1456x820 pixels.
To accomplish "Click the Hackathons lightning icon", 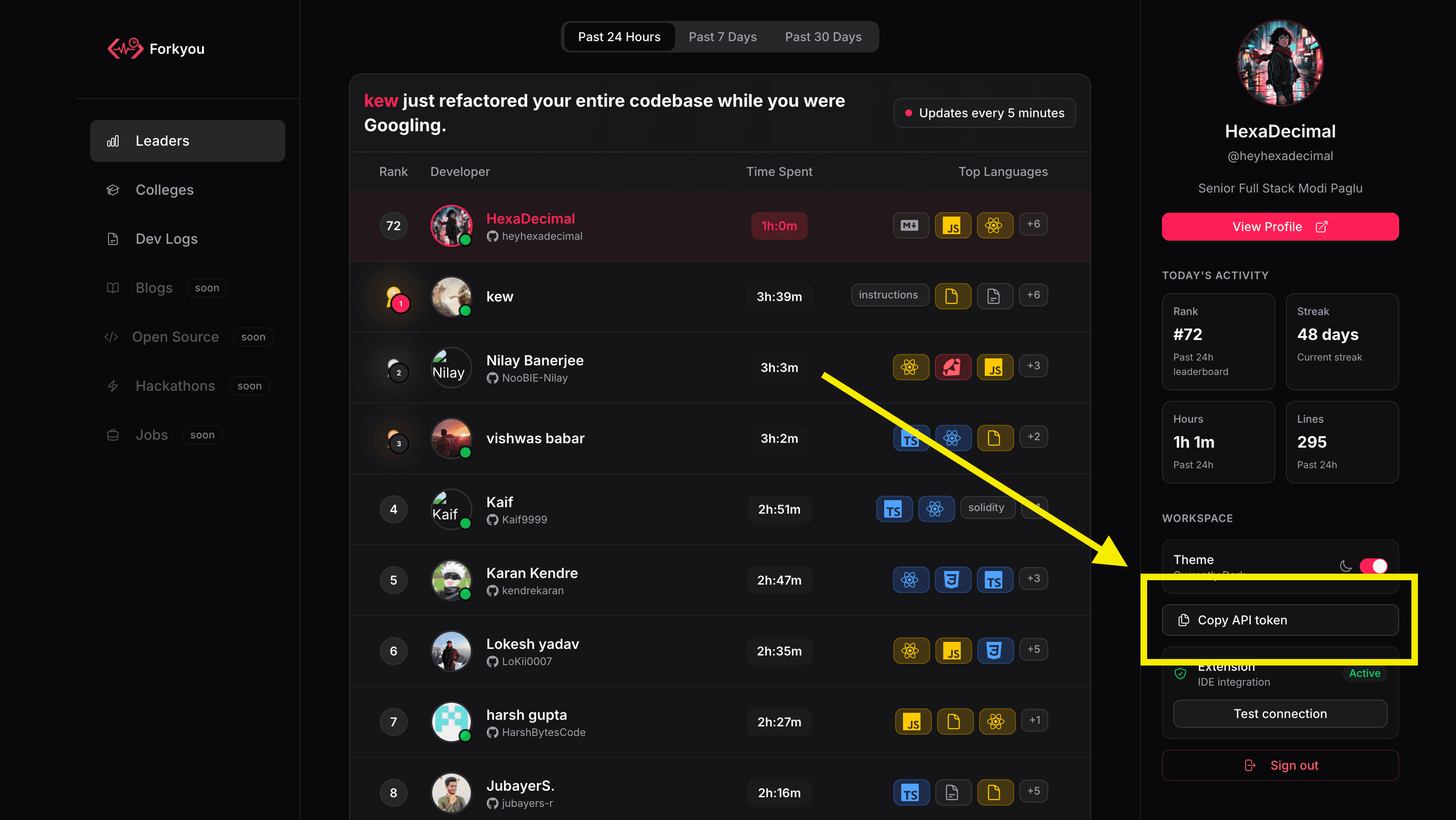I will pos(113,385).
